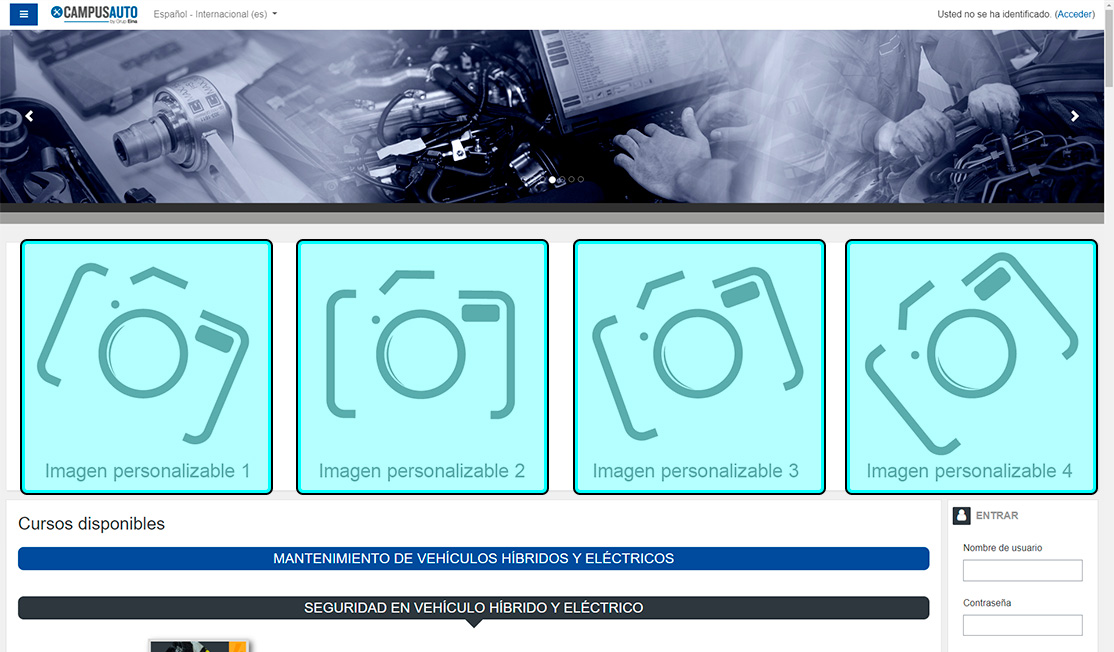Open the Imagen personalizable 4 camera tile
The width and height of the screenshot is (1114, 652).
tap(971, 367)
